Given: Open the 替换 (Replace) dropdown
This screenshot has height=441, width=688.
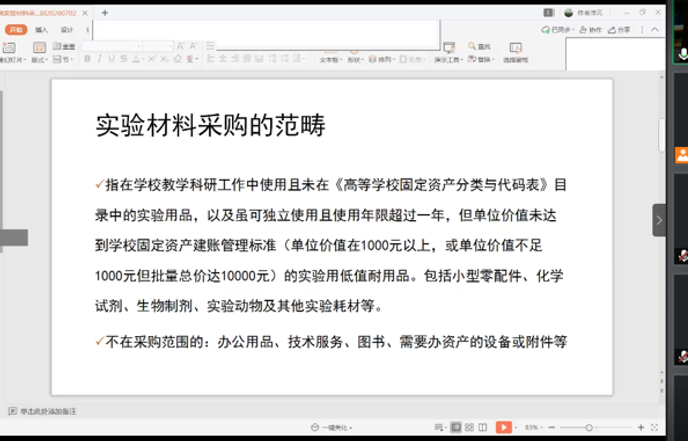Looking at the screenshot, I should (x=484, y=59).
